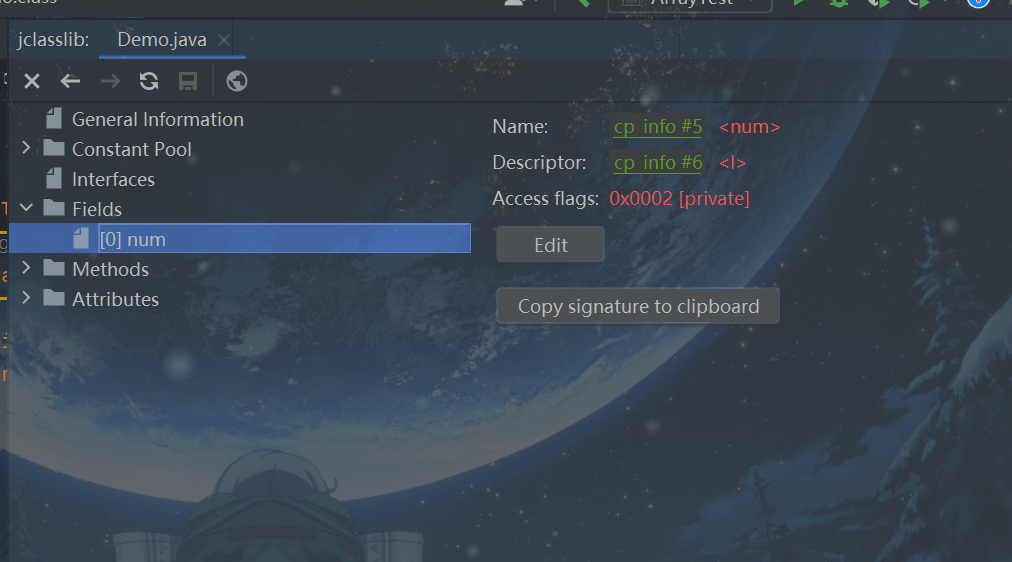Follow the cp_info #5 link
This screenshot has height=562, width=1012.
tap(658, 126)
